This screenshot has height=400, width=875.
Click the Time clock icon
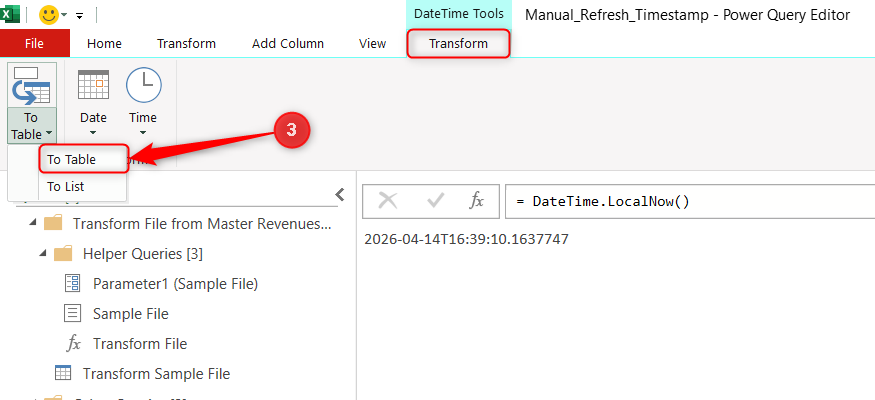click(x=143, y=85)
